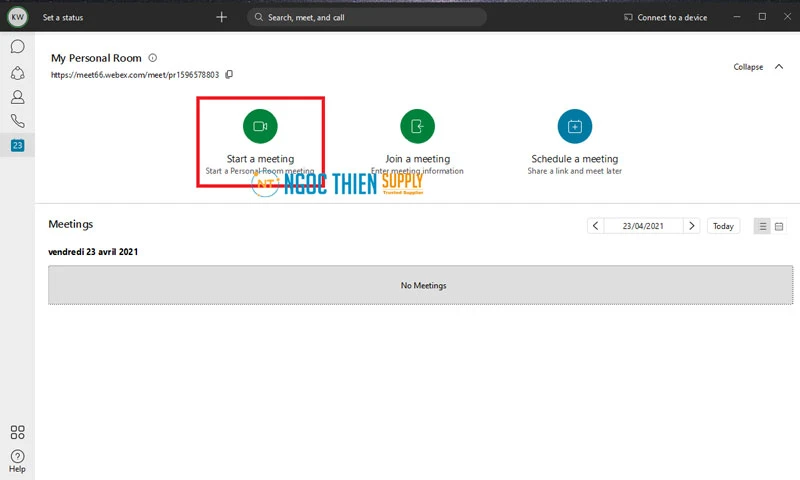Select the Meetings calendar tab in sidebar

click(17, 145)
